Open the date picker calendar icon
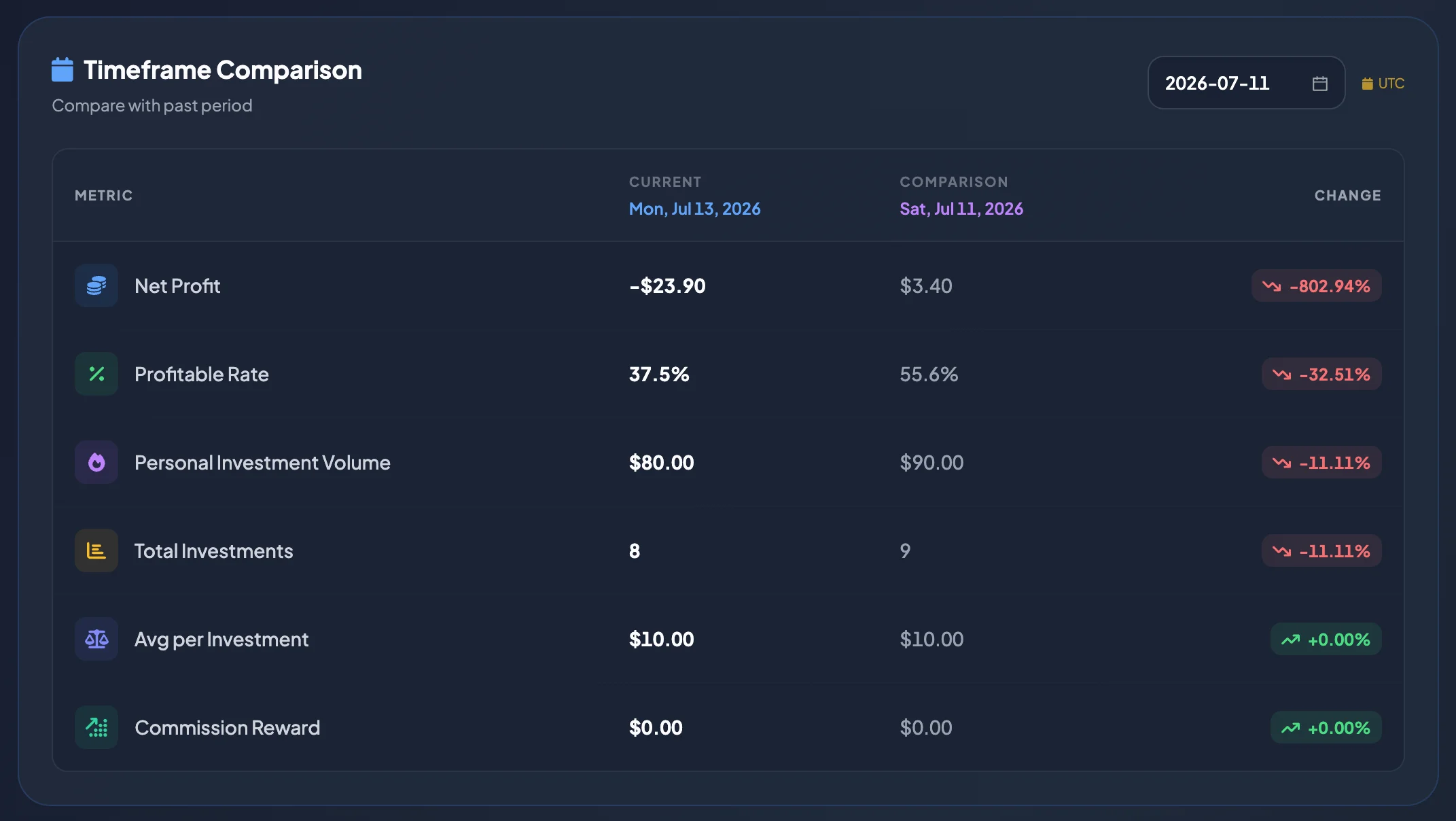The height and width of the screenshot is (821, 1456). 1319,83
